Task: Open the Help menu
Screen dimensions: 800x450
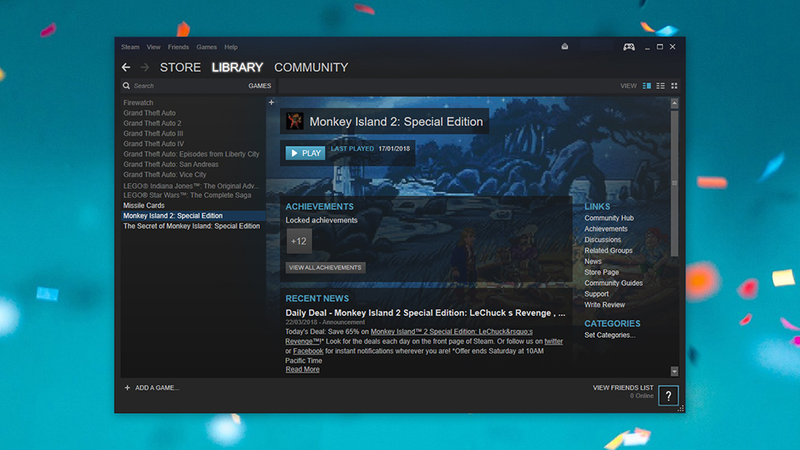Action: (231, 47)
